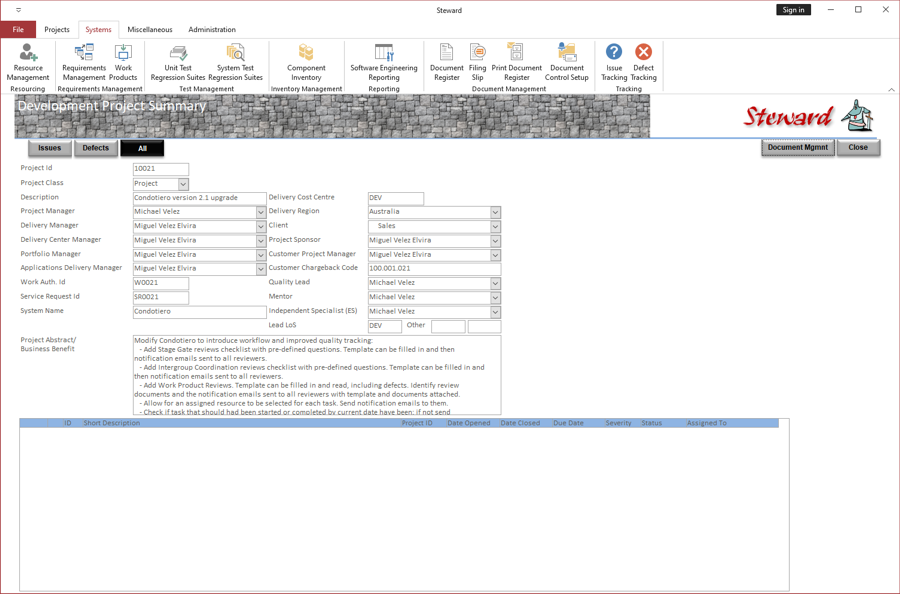
Task: Open Issue Tracking
Action: [x=614, y=62]
